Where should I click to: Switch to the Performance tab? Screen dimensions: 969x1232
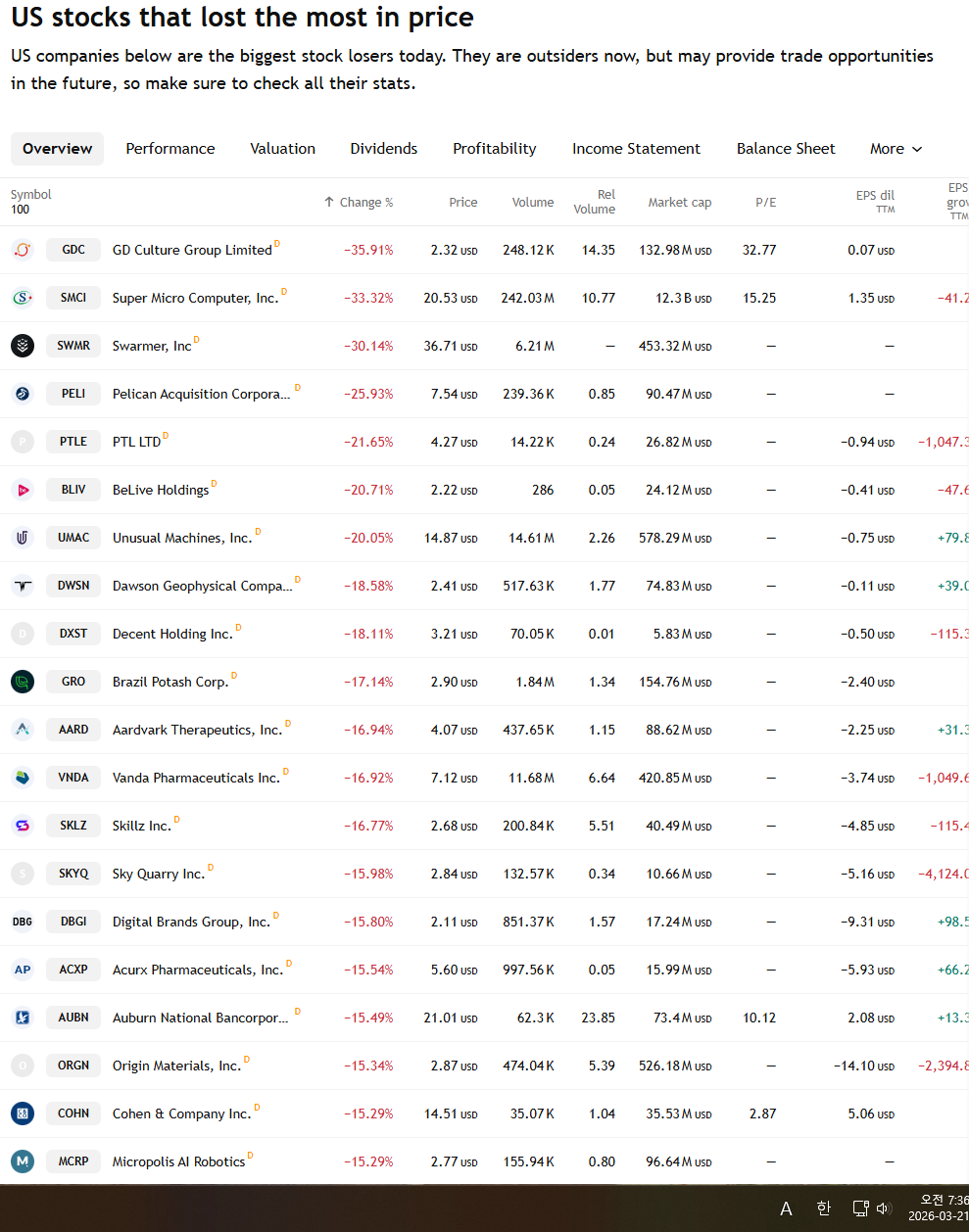(170, 149)
